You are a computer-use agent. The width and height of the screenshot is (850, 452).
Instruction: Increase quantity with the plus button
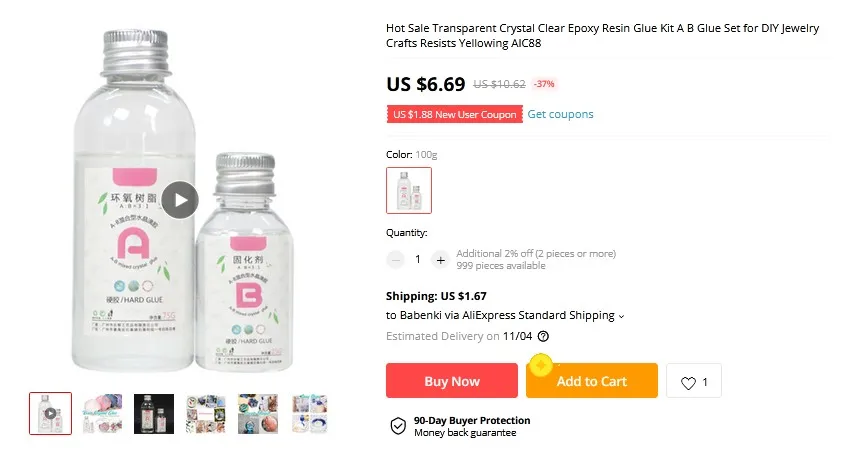(440, 260)
